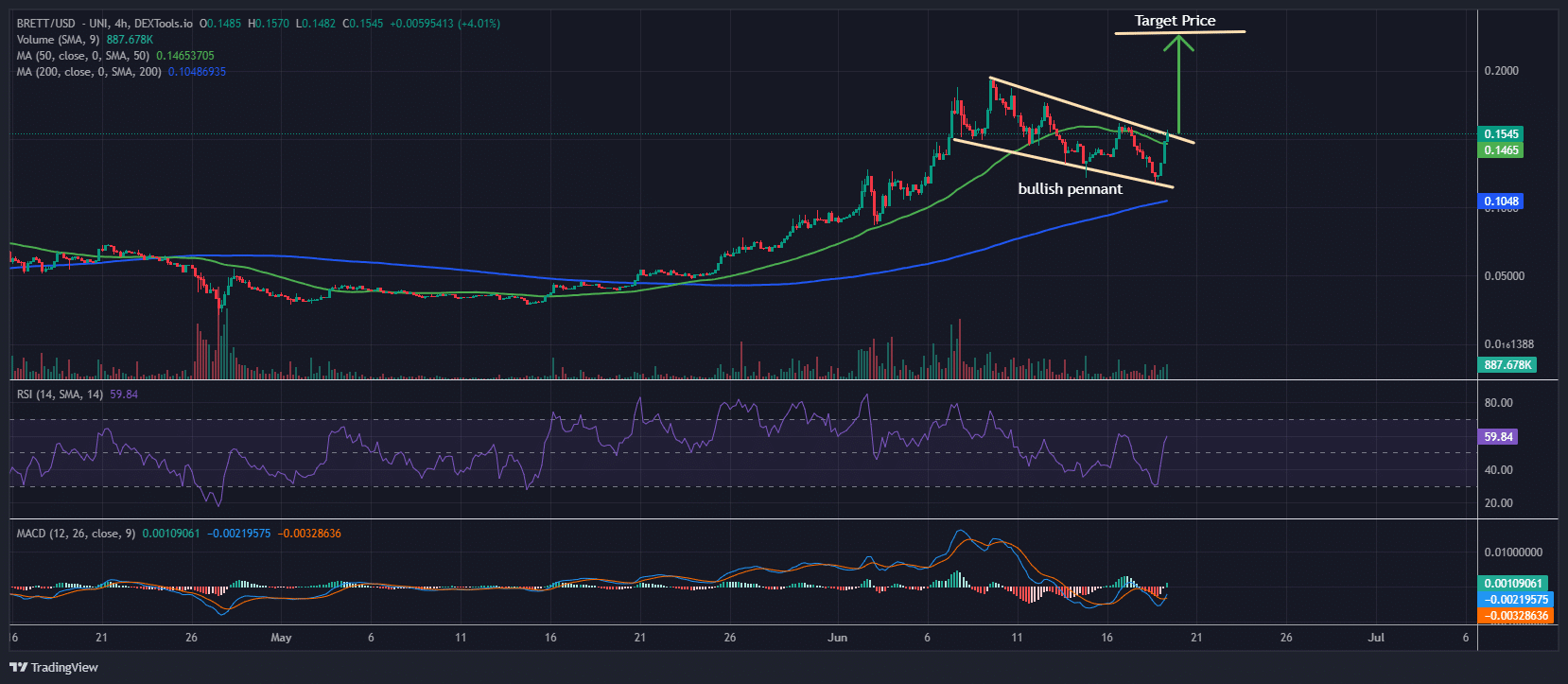1568x684 pixels.
Task: Click the RSI value 59.84 in legend
Action: [124, 395]
